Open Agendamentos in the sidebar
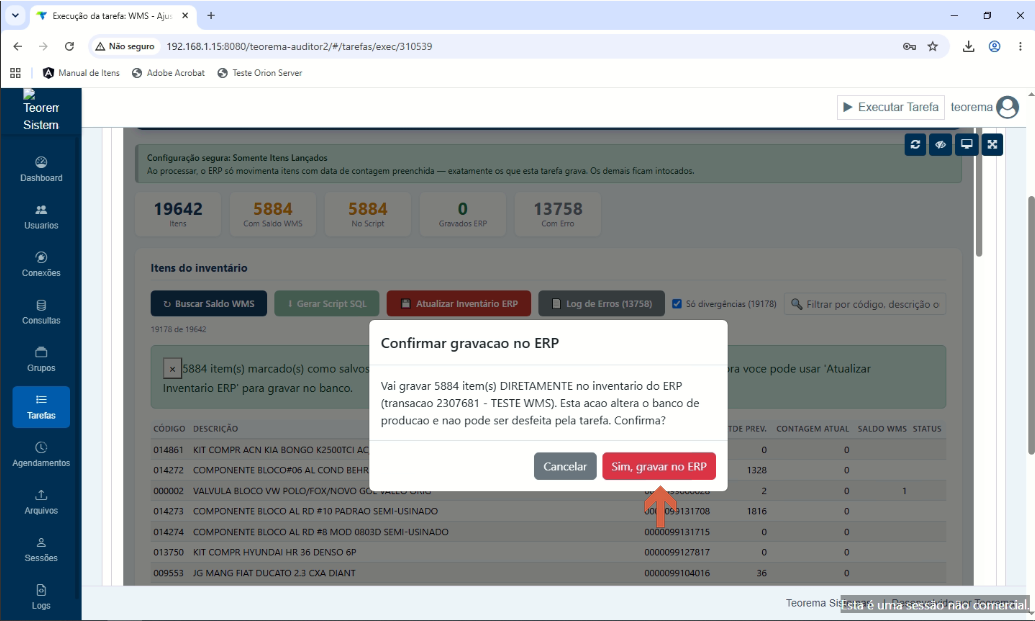The image size is (1035, 621). click(41, 454)
